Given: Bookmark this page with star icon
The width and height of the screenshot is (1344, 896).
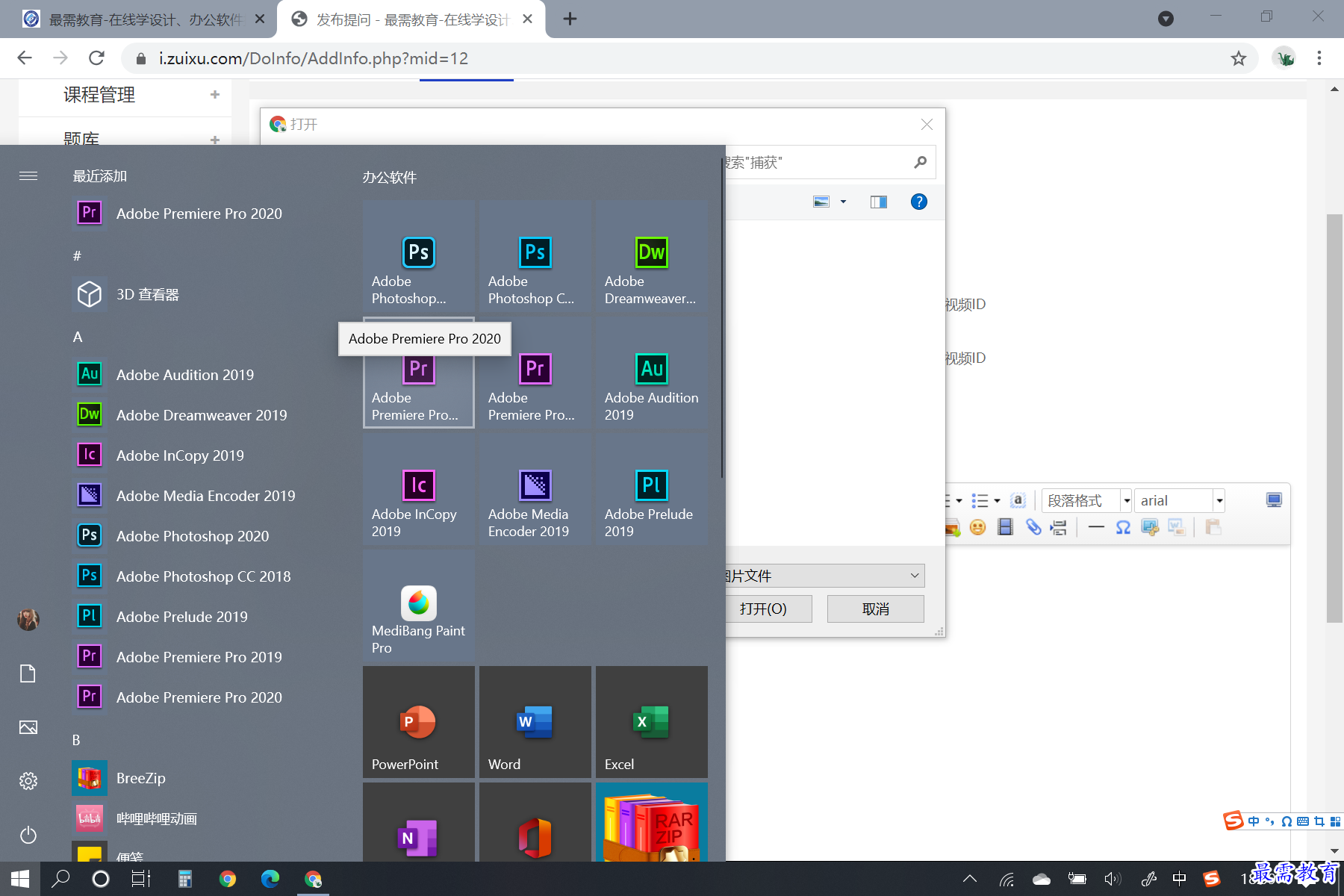Looking at the screenshot, I should coord(1239,58).
